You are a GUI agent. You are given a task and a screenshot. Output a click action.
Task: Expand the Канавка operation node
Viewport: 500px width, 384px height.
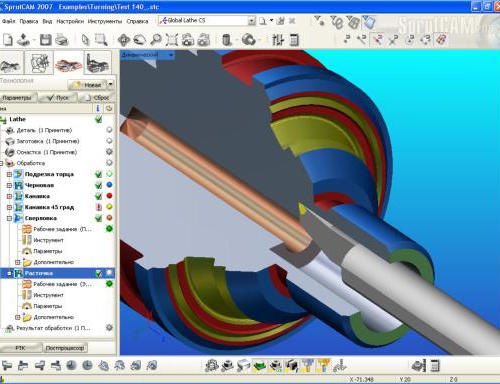tap(9, 196)
